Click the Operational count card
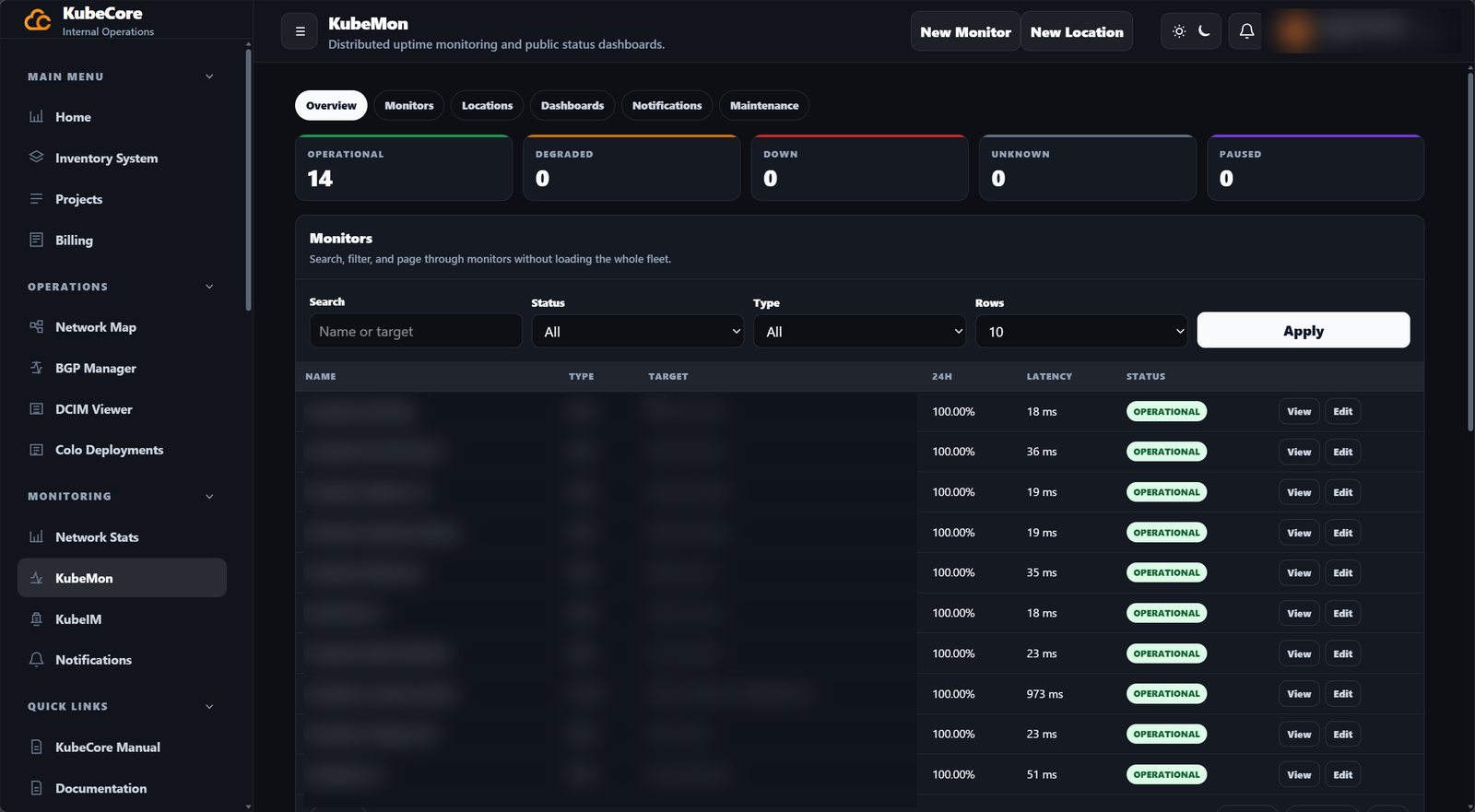The image size is (1475, 812). 404,168
